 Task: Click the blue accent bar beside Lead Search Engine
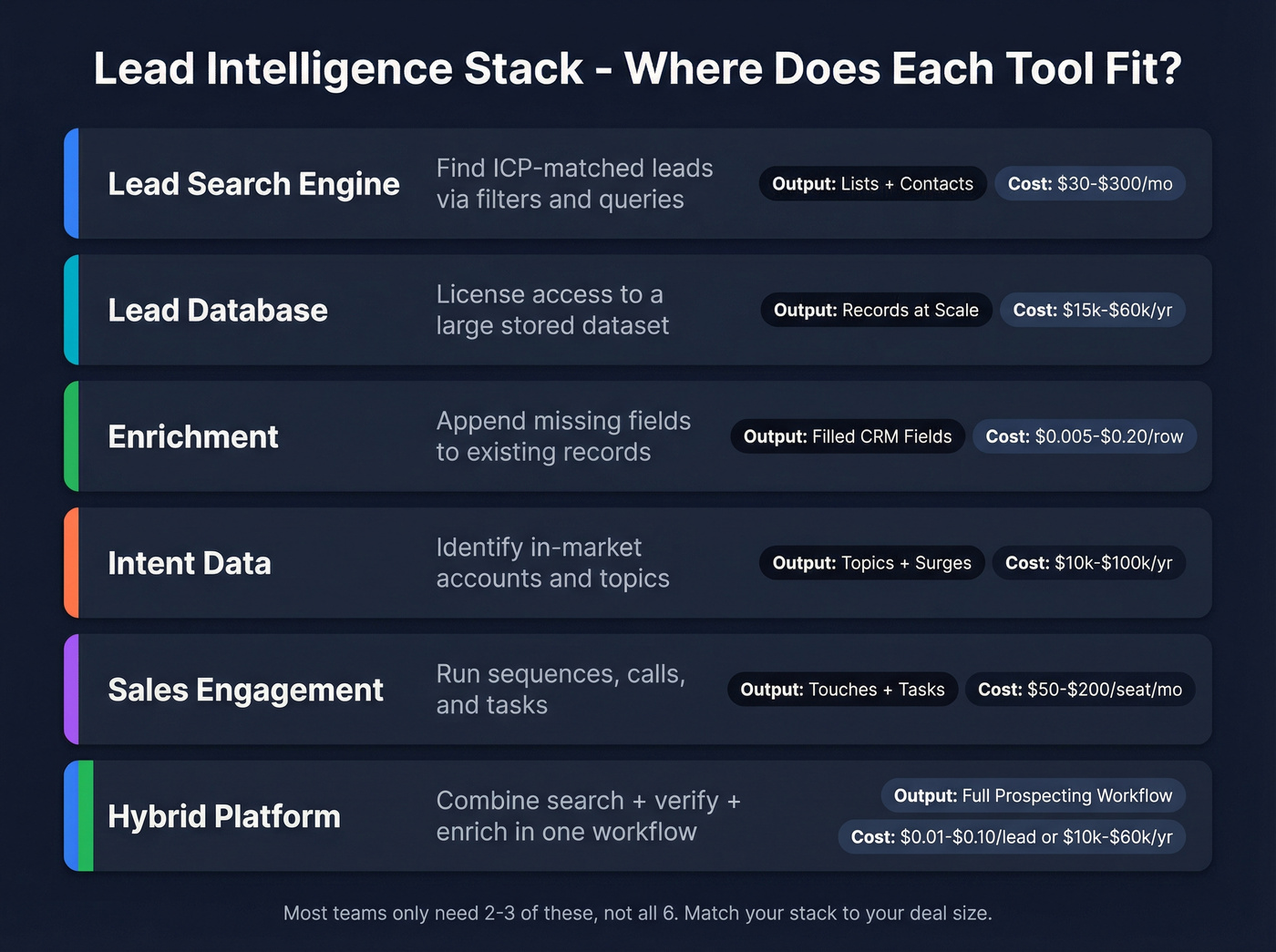(70, 183)
